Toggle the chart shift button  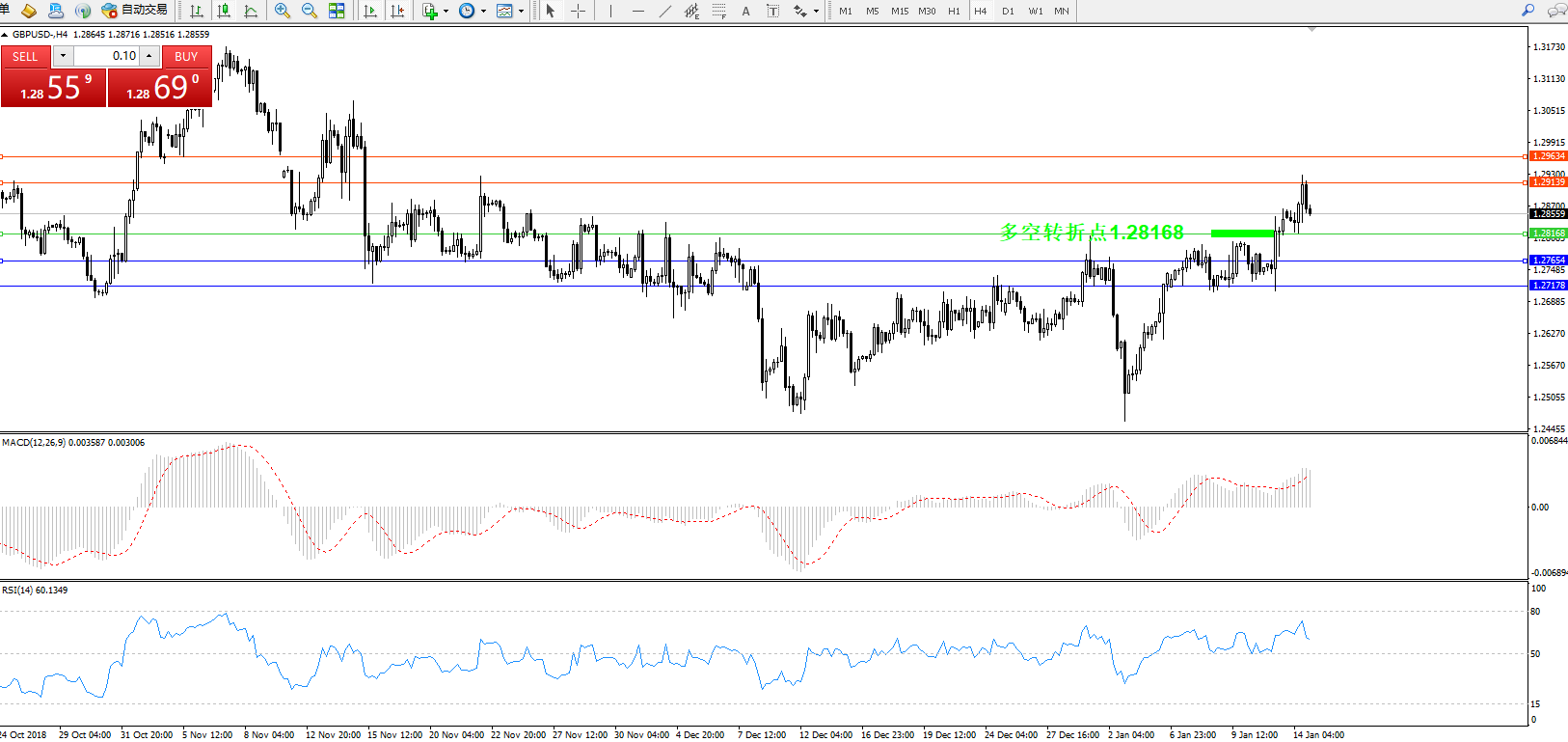[397, 11]
